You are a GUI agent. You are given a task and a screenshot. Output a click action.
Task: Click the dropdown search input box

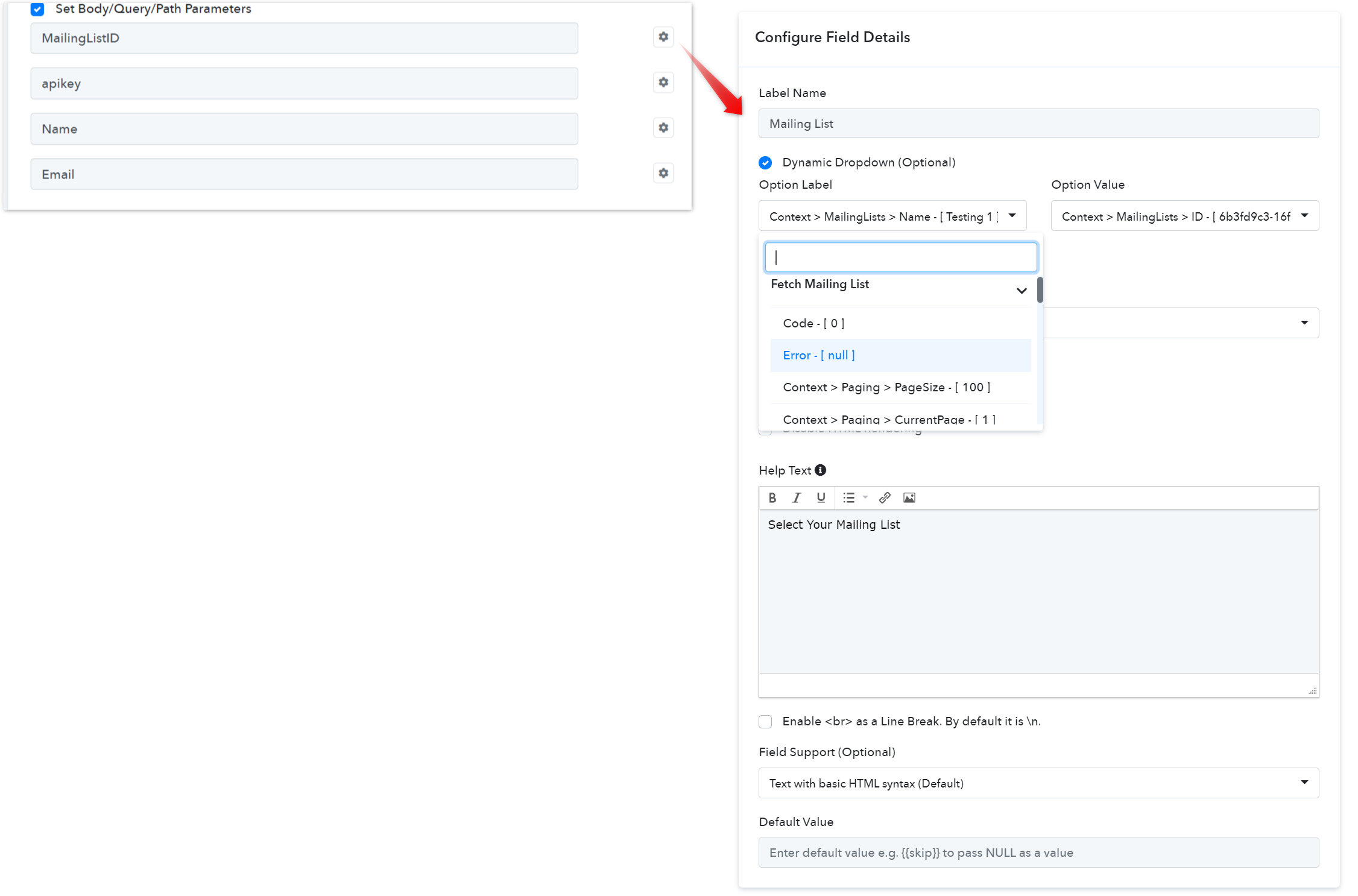click(901, 257)
